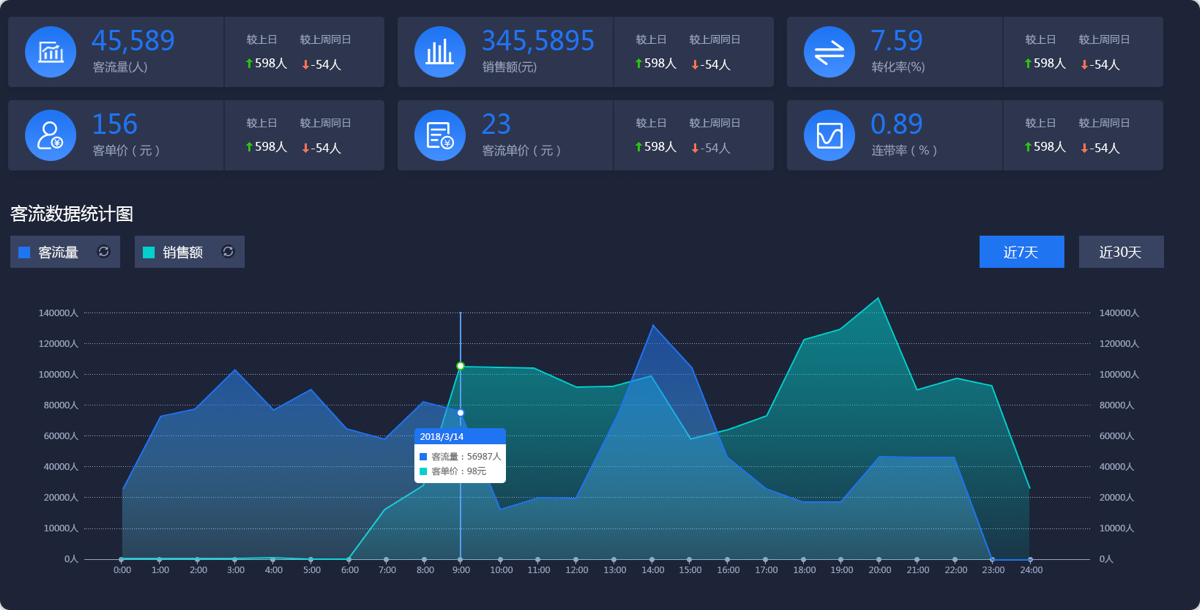The image size is (1200, 610).
Task: Click the blue 客流量 legend color square
Action: pos(24,253)
